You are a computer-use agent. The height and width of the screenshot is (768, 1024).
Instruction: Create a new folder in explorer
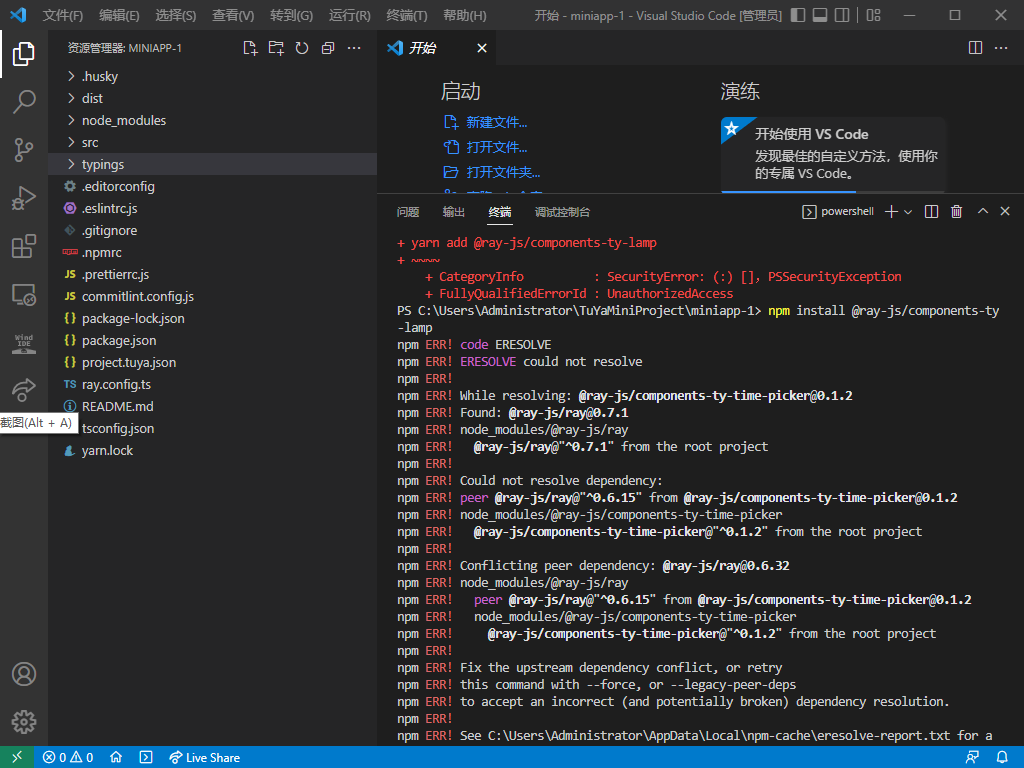point(276,48)
